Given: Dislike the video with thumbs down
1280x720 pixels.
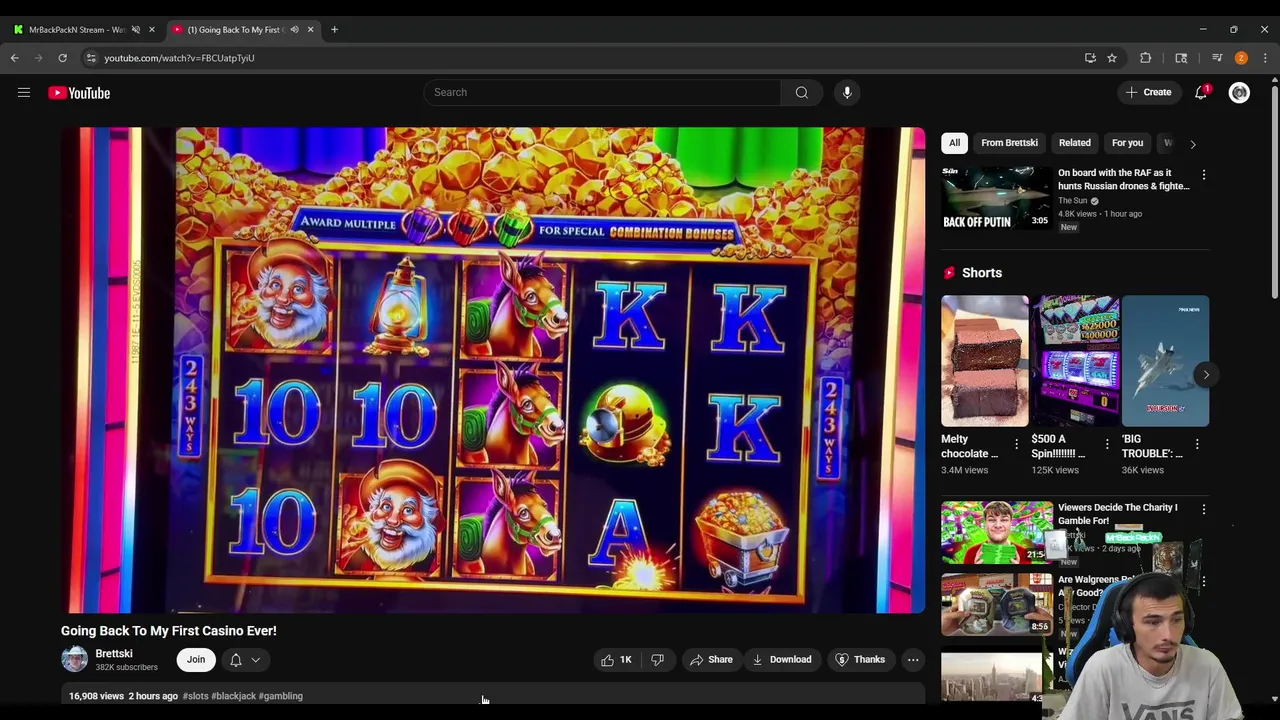Looking at the screenshot, I should point(657,660).
